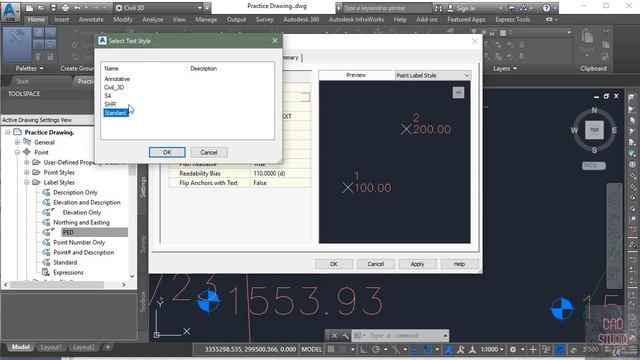The image size is (640, 360).
Task: Open the Help question mark icon
Action: pyautogui.click(x=546, y=8)
